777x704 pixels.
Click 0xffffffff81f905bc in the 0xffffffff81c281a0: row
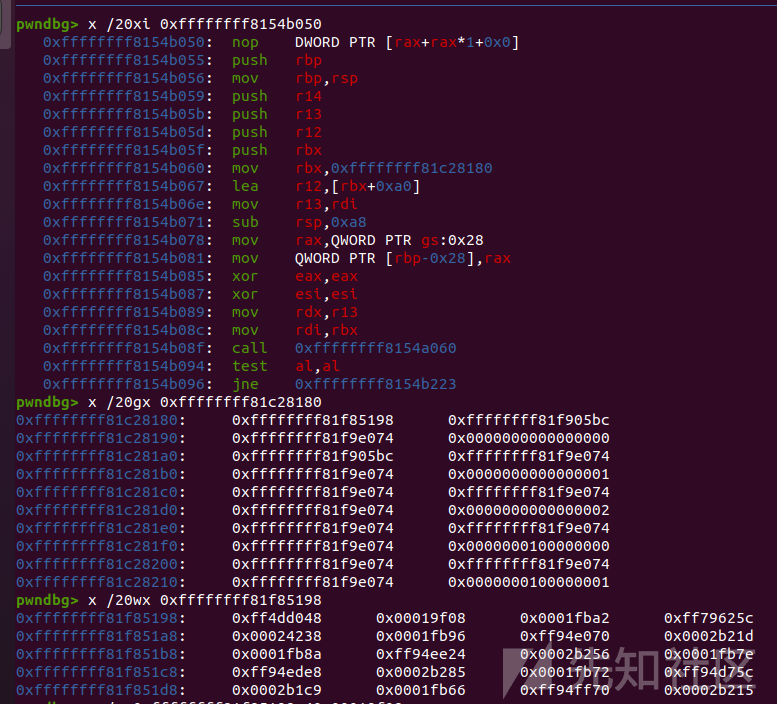(313, 456)
